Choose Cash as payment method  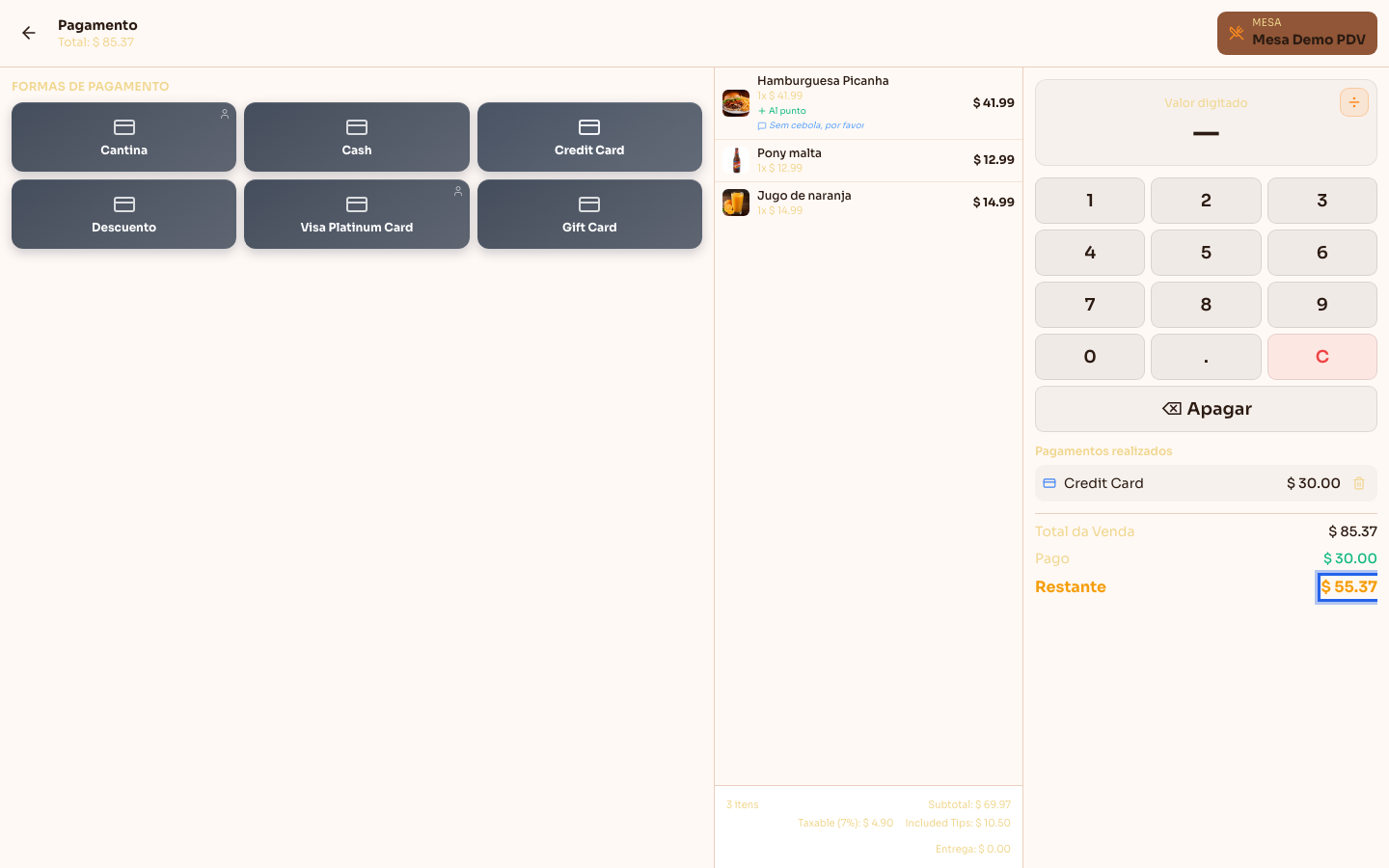[x=357, y=137]
